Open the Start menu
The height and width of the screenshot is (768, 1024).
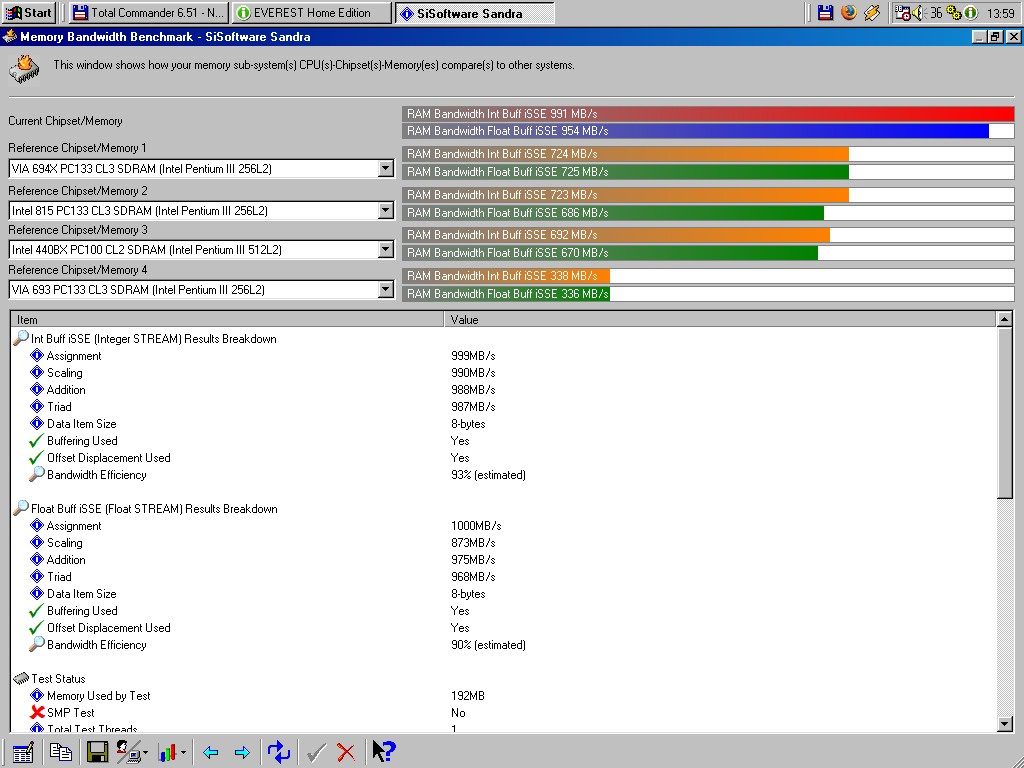tap(29, 12)
